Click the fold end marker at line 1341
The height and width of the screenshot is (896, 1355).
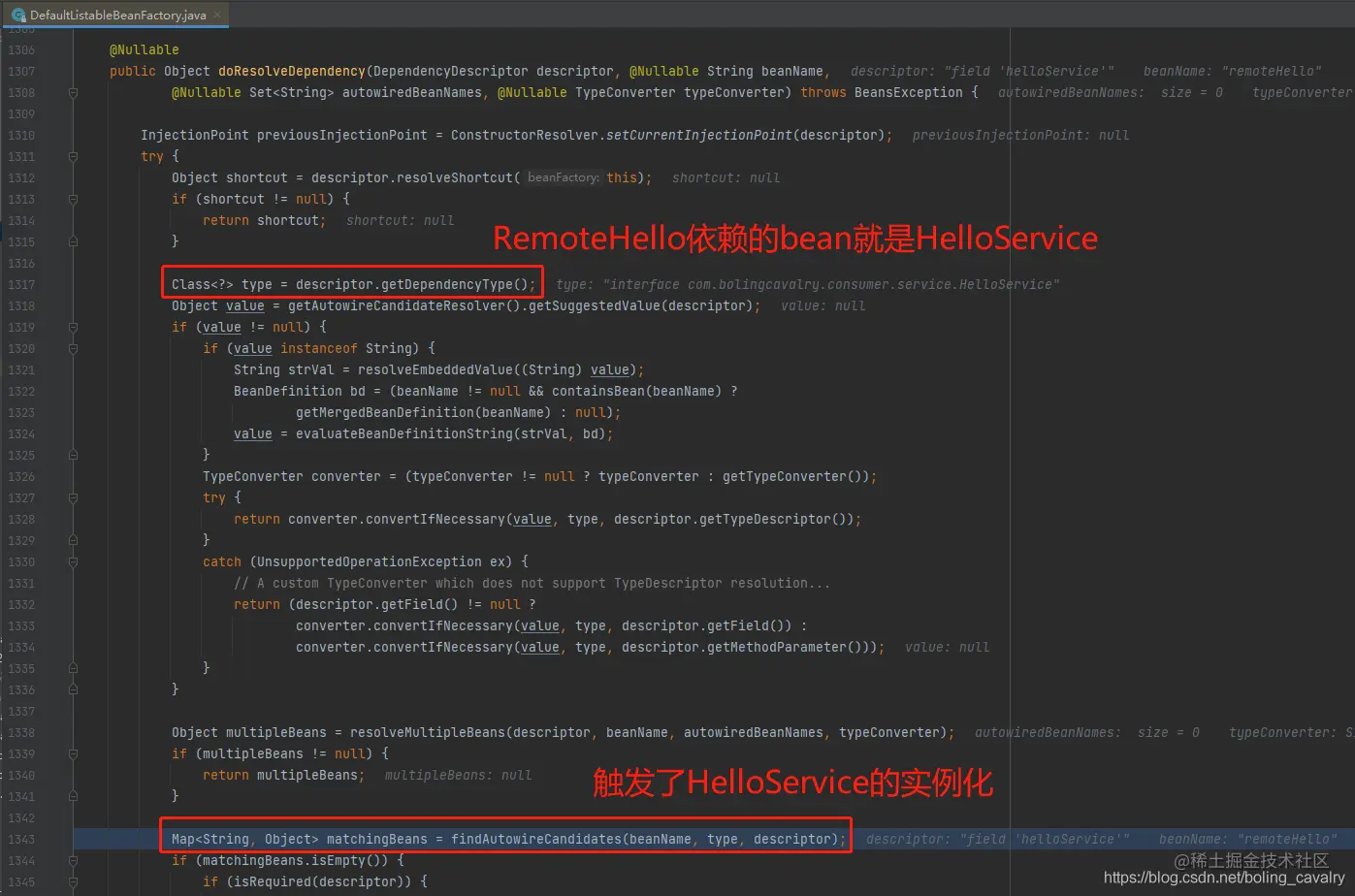(73, 797)
